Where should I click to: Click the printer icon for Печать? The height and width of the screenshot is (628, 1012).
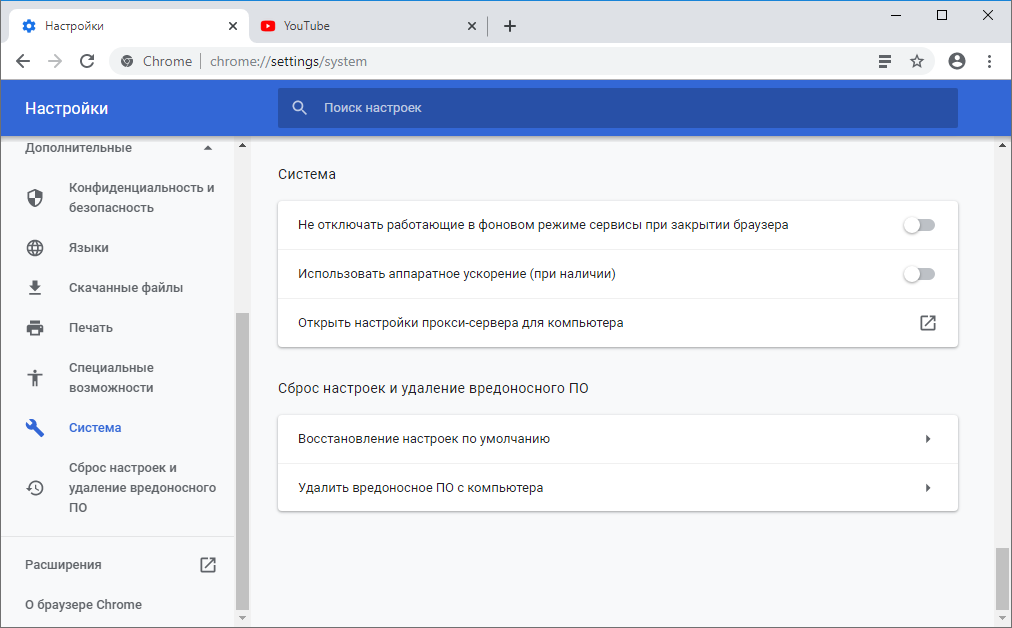click(x=35, y=328)
